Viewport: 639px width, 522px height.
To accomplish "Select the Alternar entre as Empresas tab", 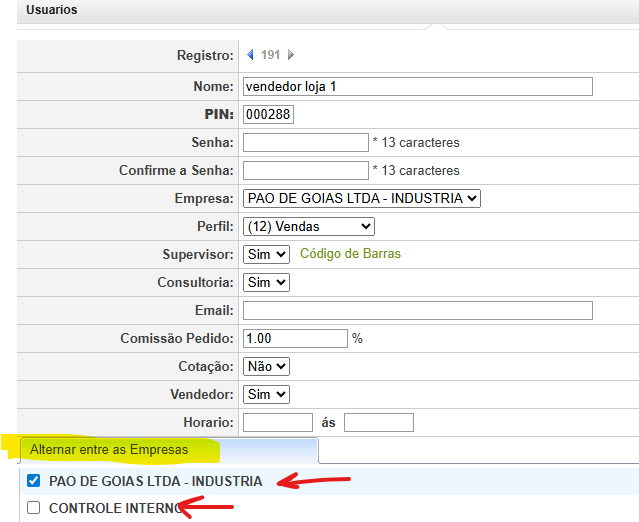I will 109,450.
